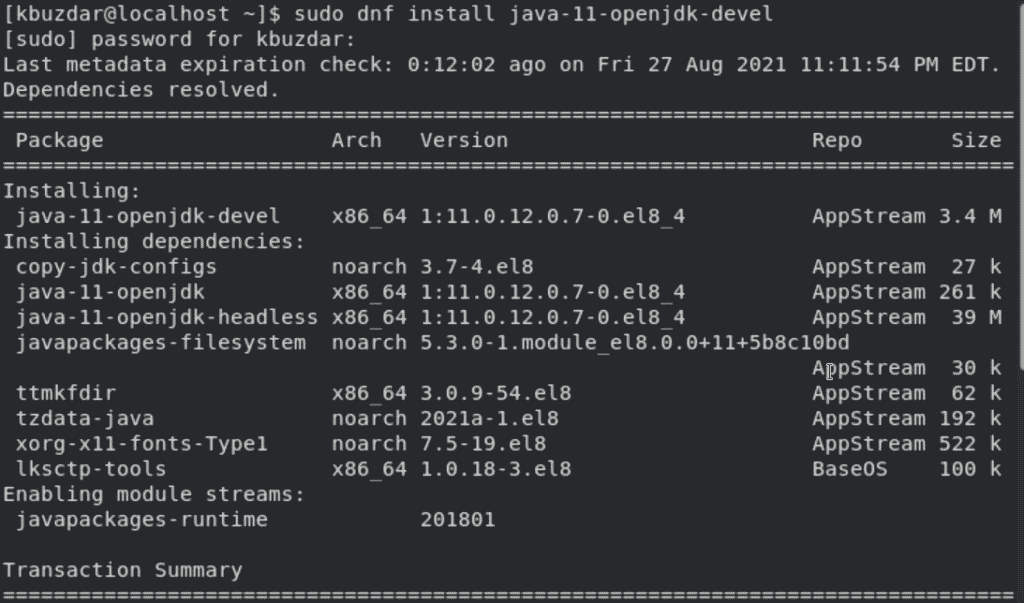This screenshot has height=603, width=1024.
Task: Click the Dependencies resolved line
Action: point(141,90)
